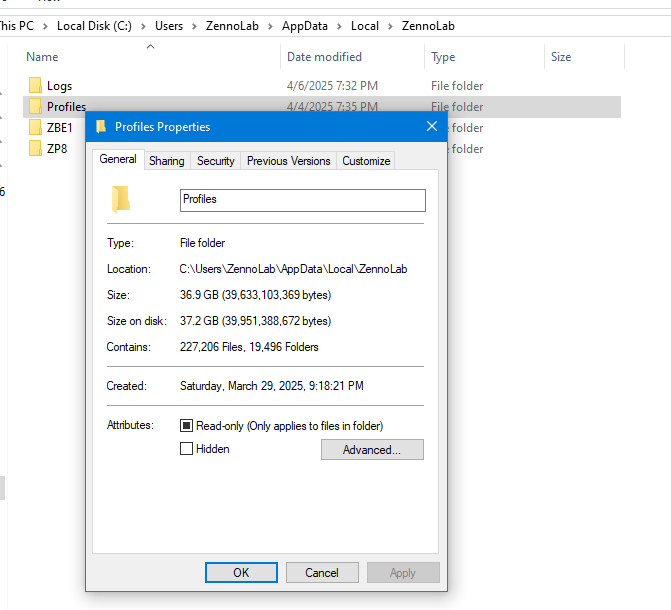Click the Location path C:\Users\ZennoLab\AppData\Local\ZennoLab
671x610 pixels.
click(294, 269)
